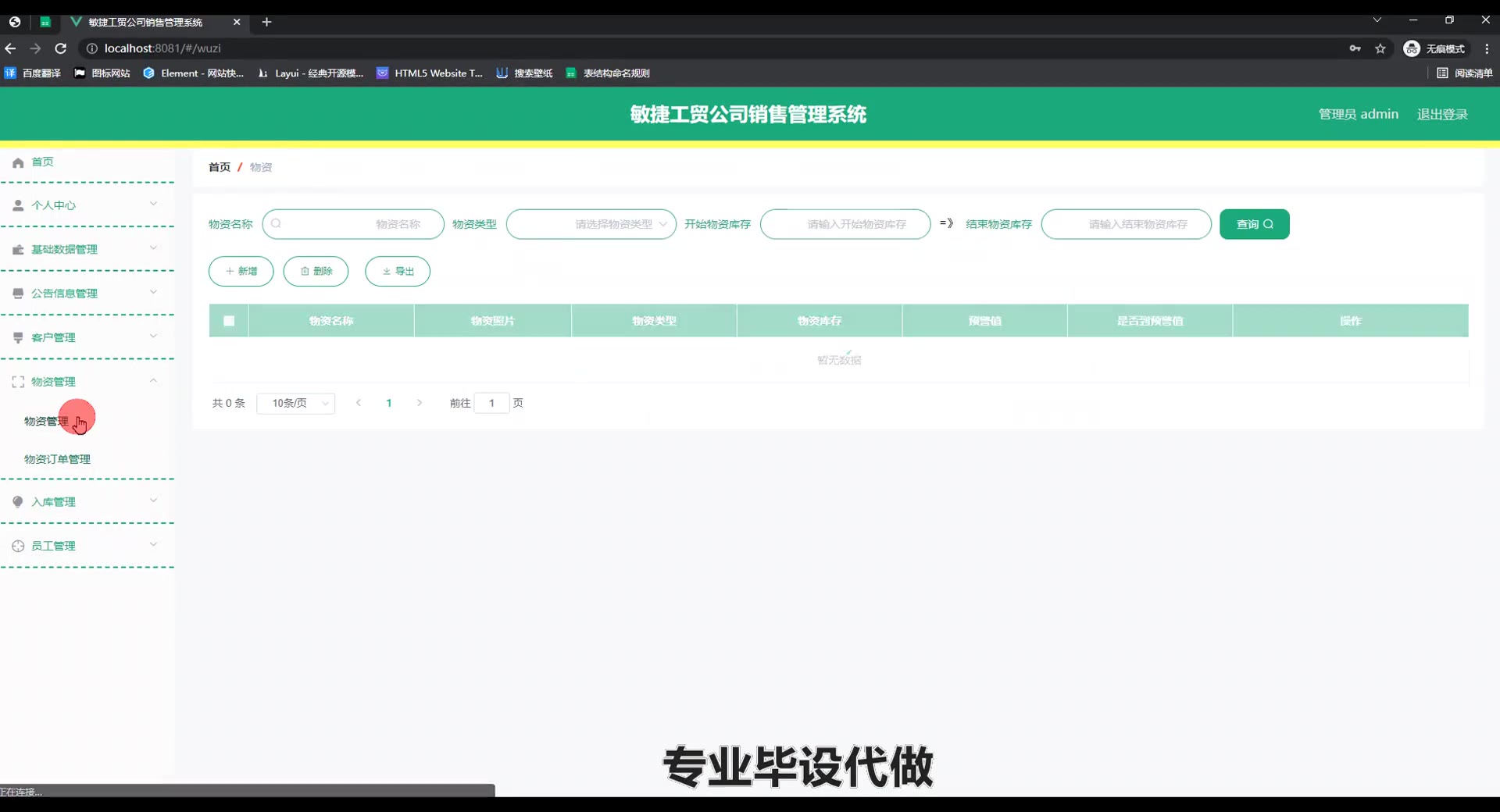This screenshot has height=812, width=1500.
Task: Click the 员工管理 icon
Action: coord(18,547)
